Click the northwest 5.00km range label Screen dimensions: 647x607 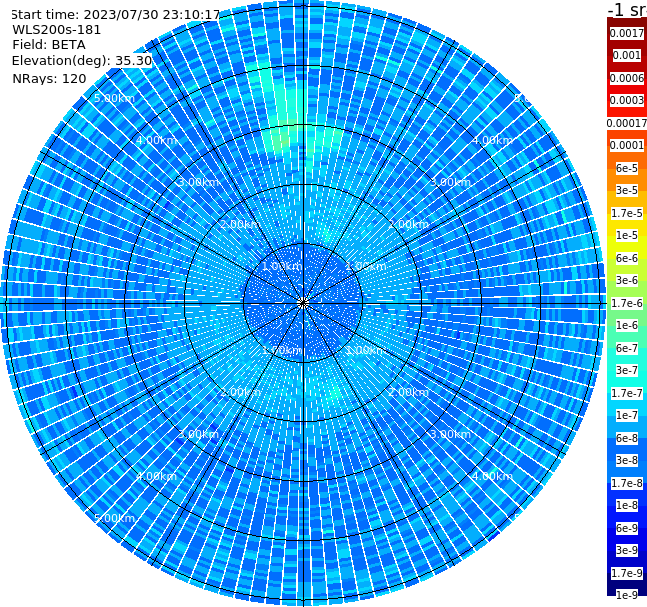click(114, 98)
